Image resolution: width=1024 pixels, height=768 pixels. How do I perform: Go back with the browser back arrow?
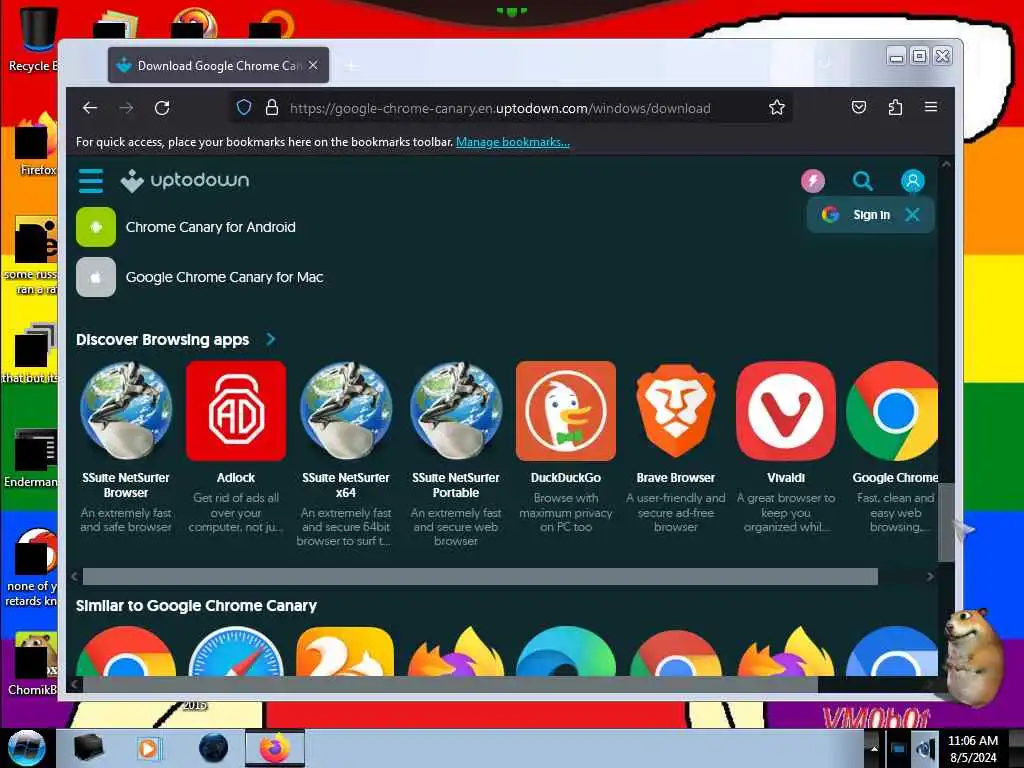tap(90, 108)
